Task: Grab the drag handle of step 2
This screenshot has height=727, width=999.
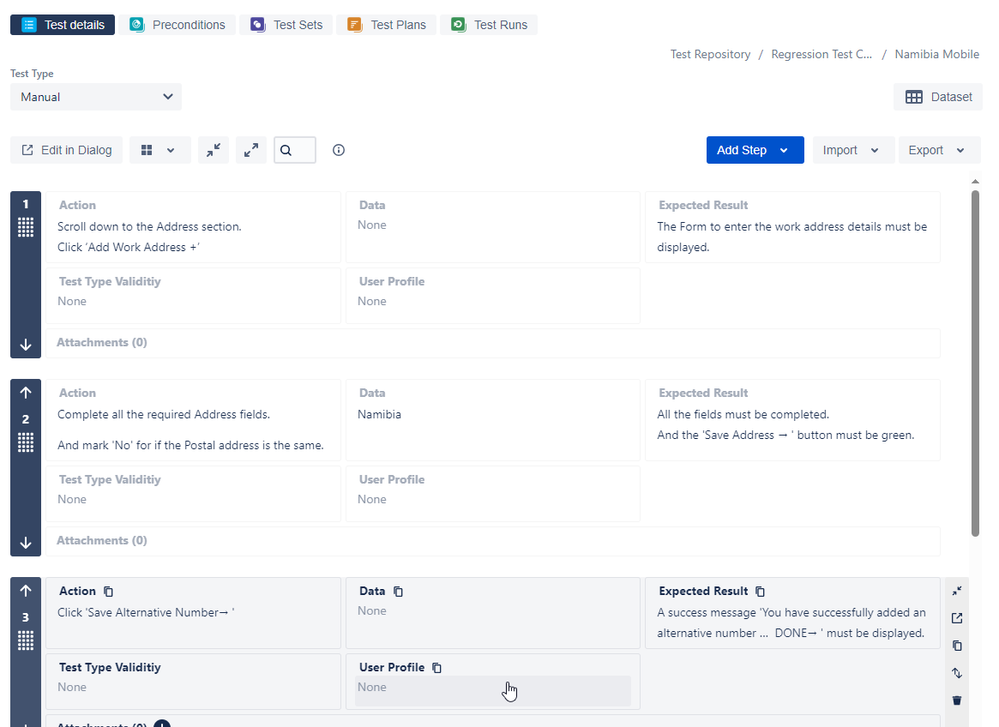Action: 25,442
